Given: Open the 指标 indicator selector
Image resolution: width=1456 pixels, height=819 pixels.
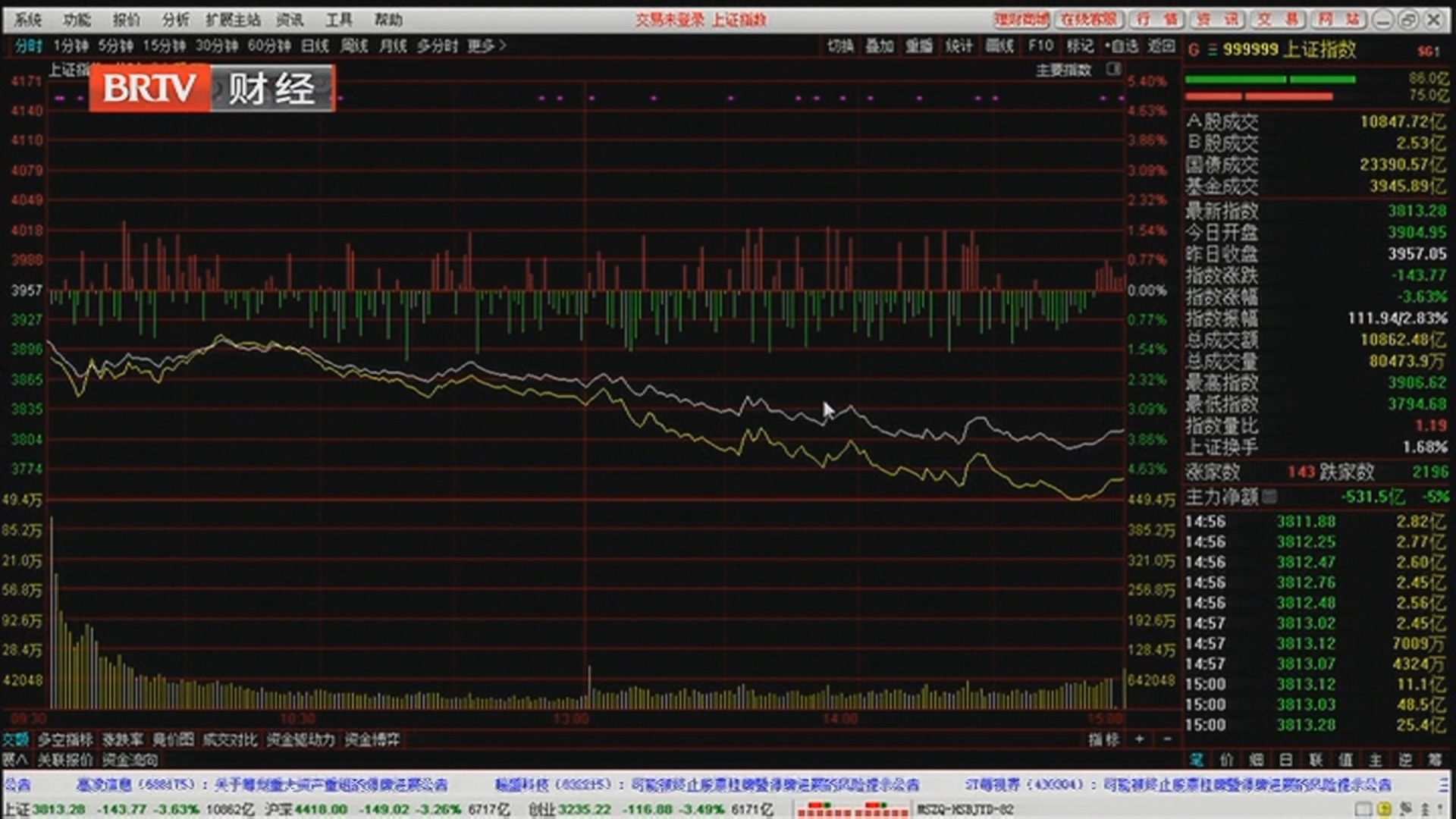Looking at the screenshot, I should pos(1103,739).
